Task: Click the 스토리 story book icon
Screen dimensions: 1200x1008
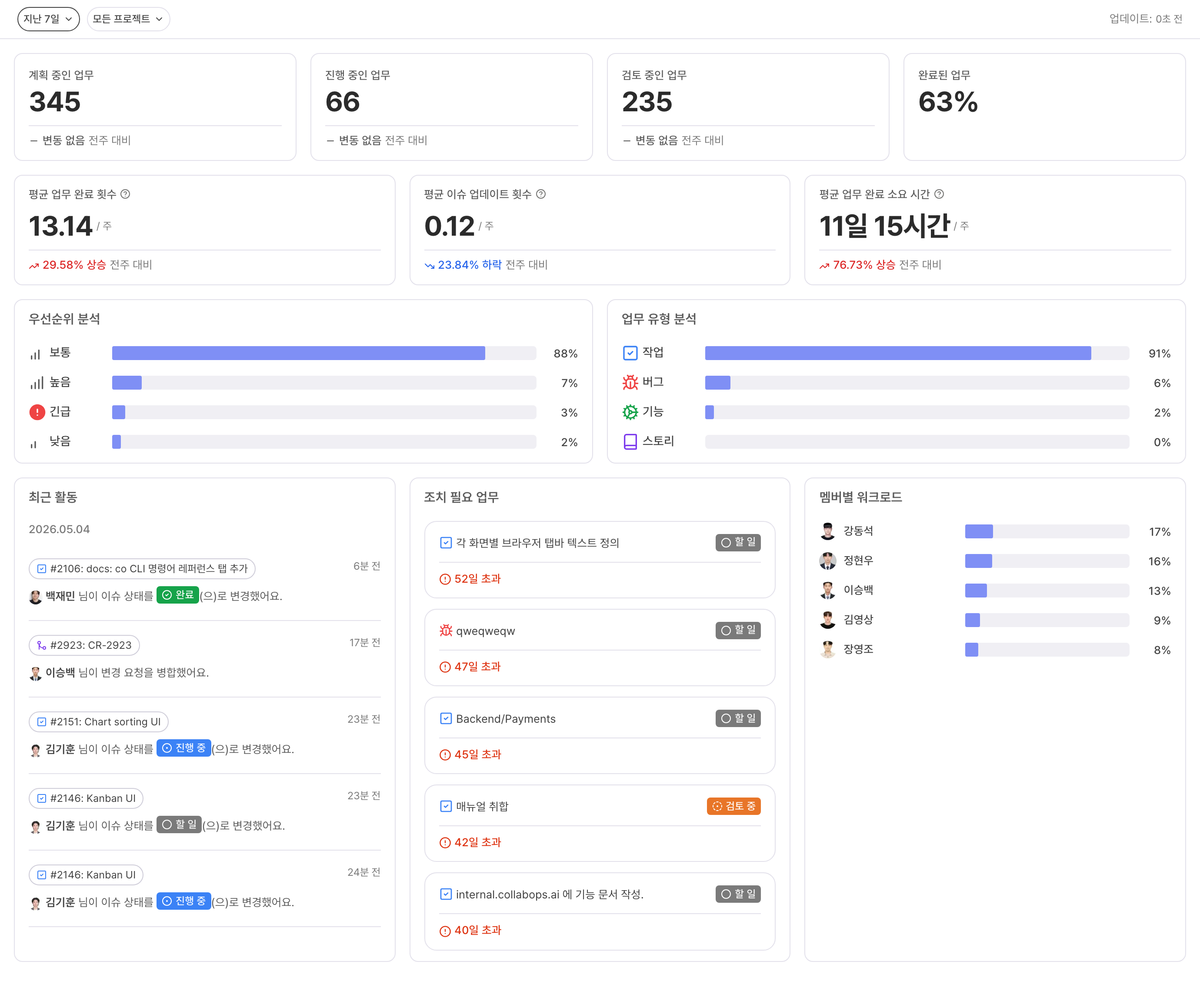Action: click(630, 442)
